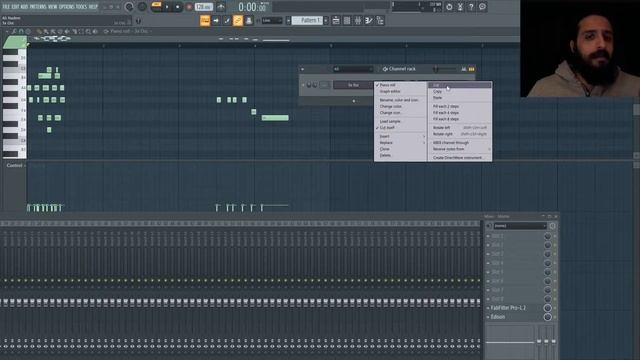640x360 pixels.
Task: Open the EDIT menu
Action: (15, 7)
